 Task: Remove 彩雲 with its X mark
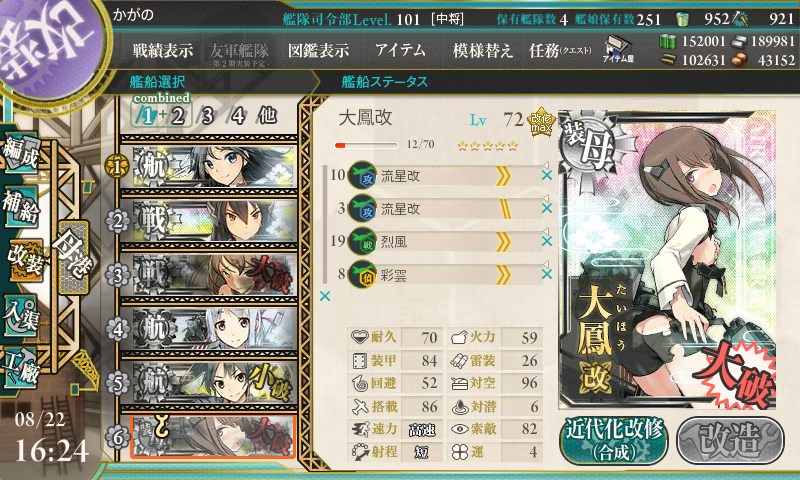coord(546,274)
